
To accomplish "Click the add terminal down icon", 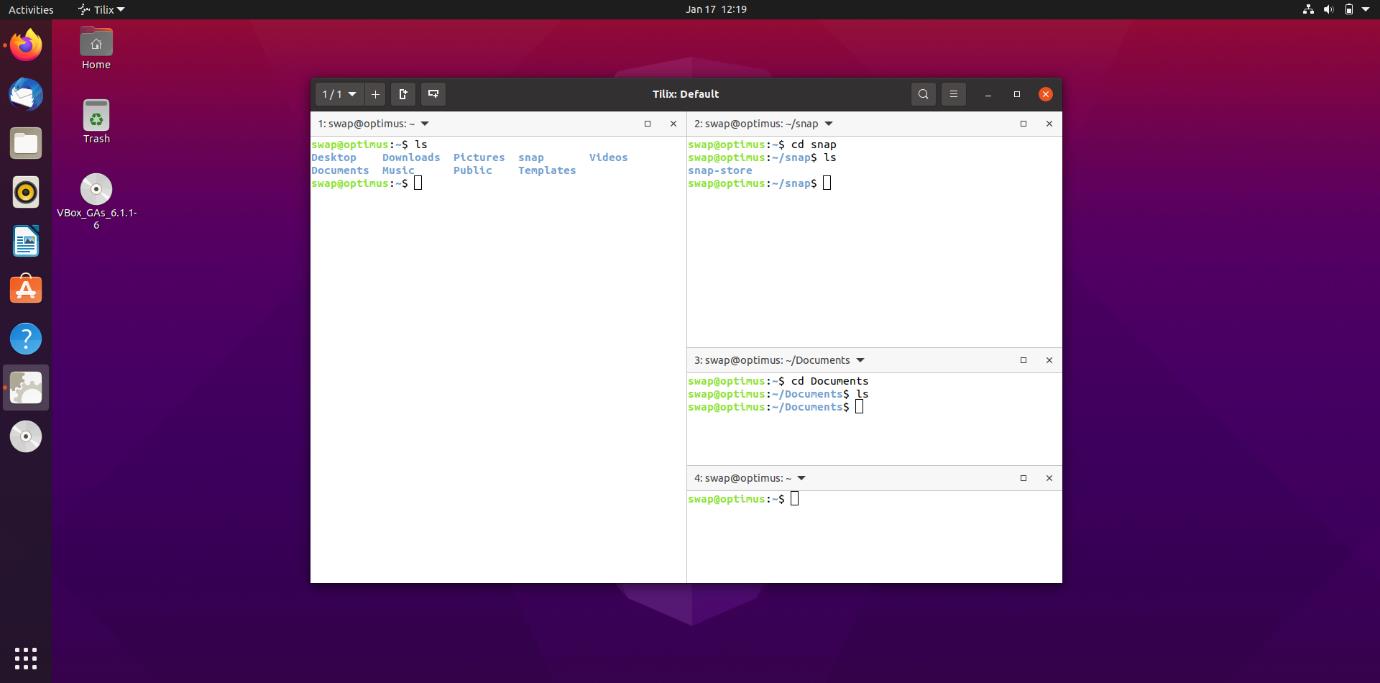I will pos(433,94).
